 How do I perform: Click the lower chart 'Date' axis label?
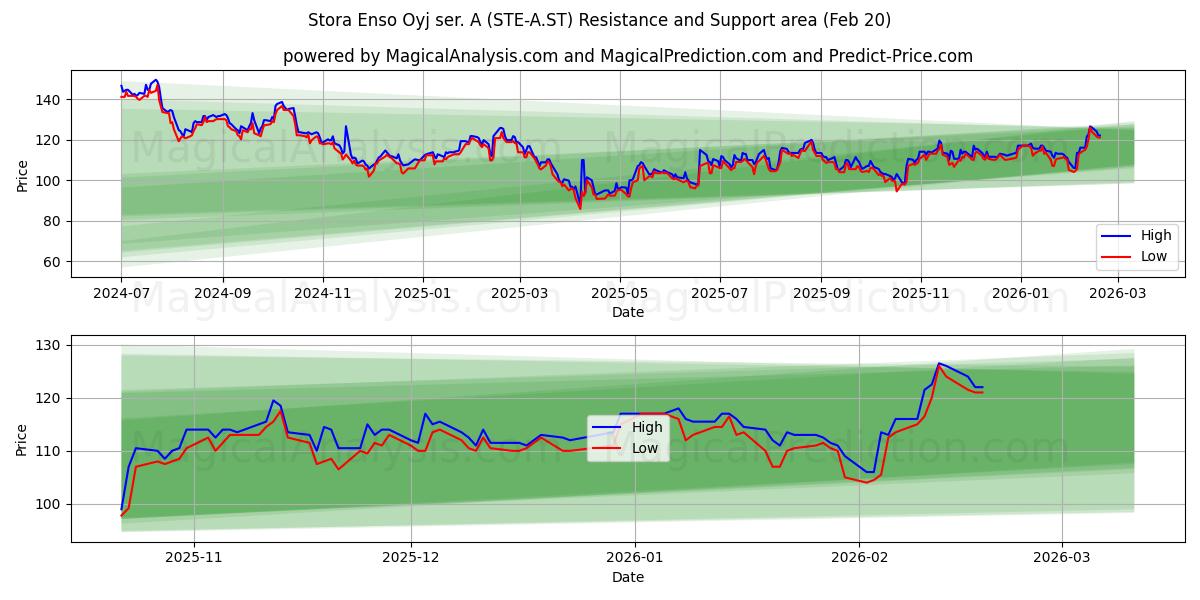pyautogui.click(x=628, y=577)
